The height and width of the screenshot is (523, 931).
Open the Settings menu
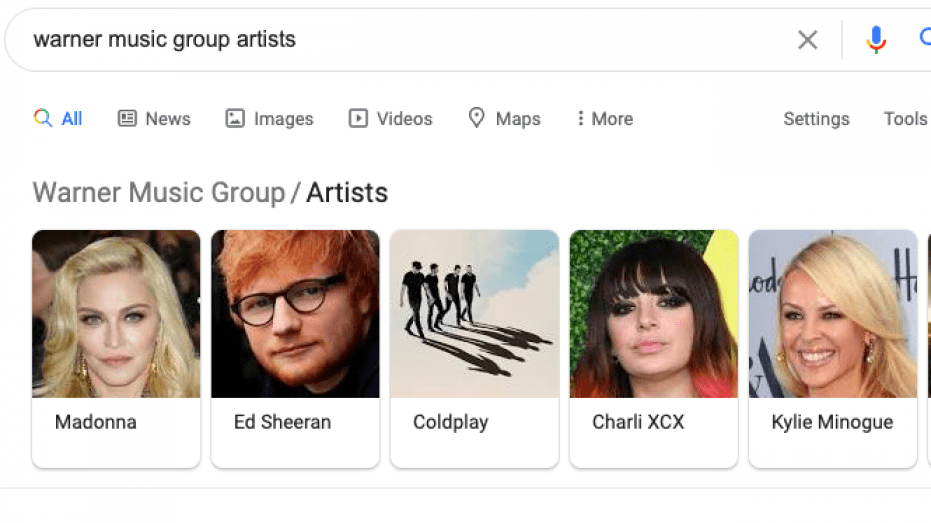(x=816, y=119)
